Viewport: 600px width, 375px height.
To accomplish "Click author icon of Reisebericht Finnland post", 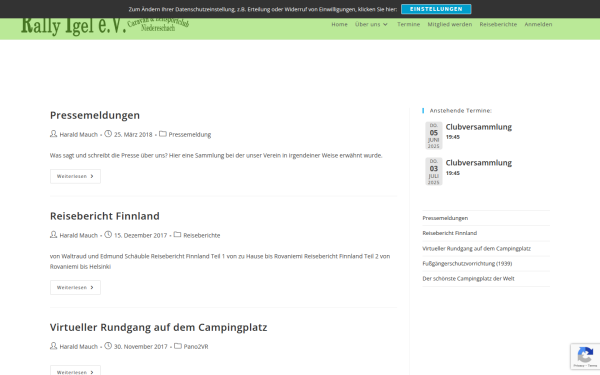I will coord(54,235).
